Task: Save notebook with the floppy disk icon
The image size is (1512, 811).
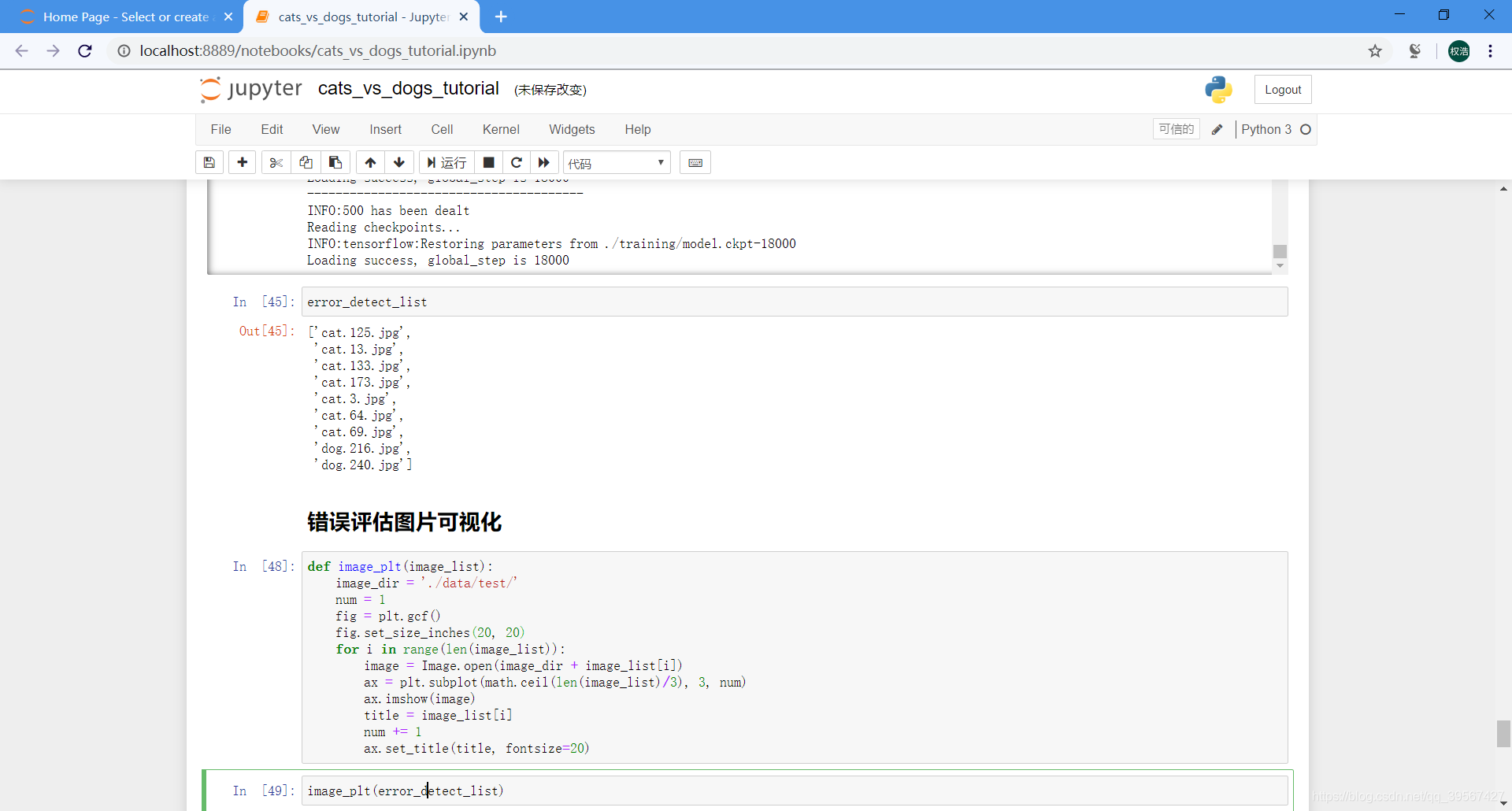Action: [x=209, y=162]
